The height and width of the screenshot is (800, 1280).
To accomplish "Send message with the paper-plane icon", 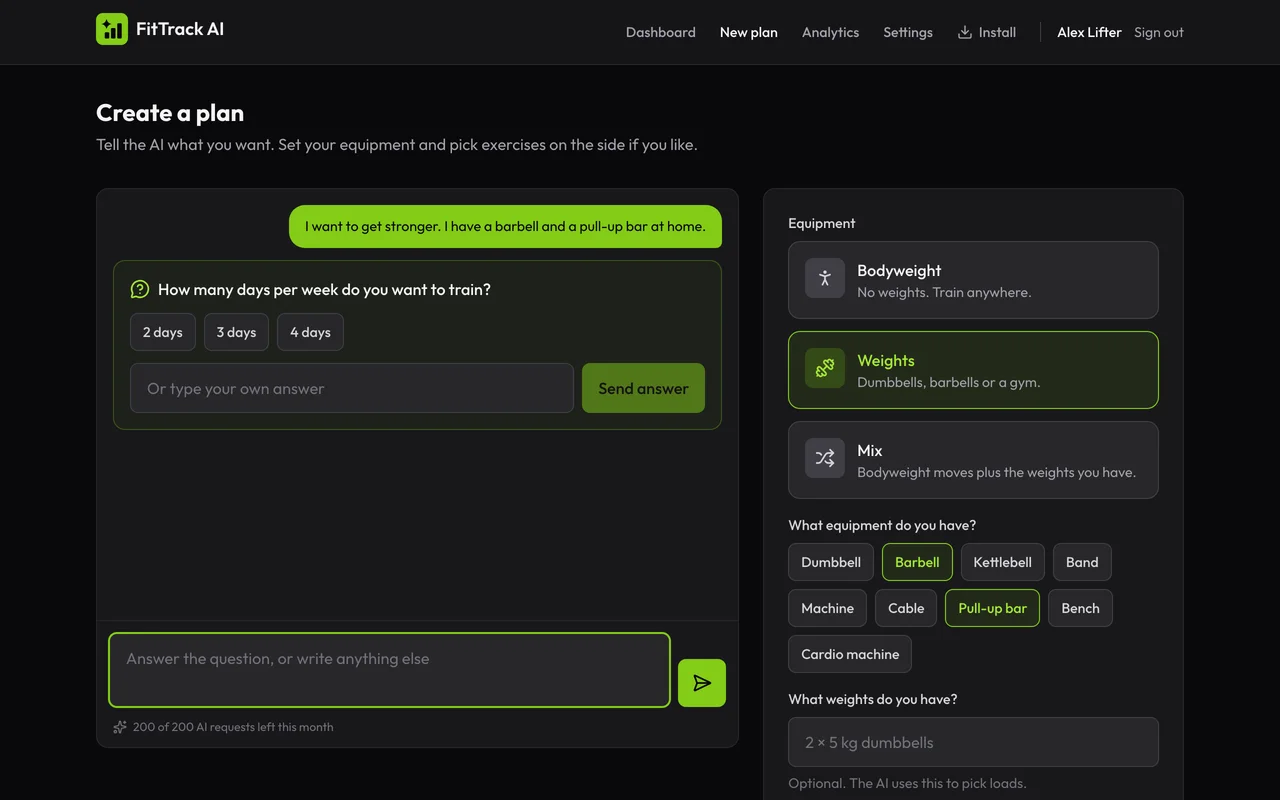I will [702, 683].
